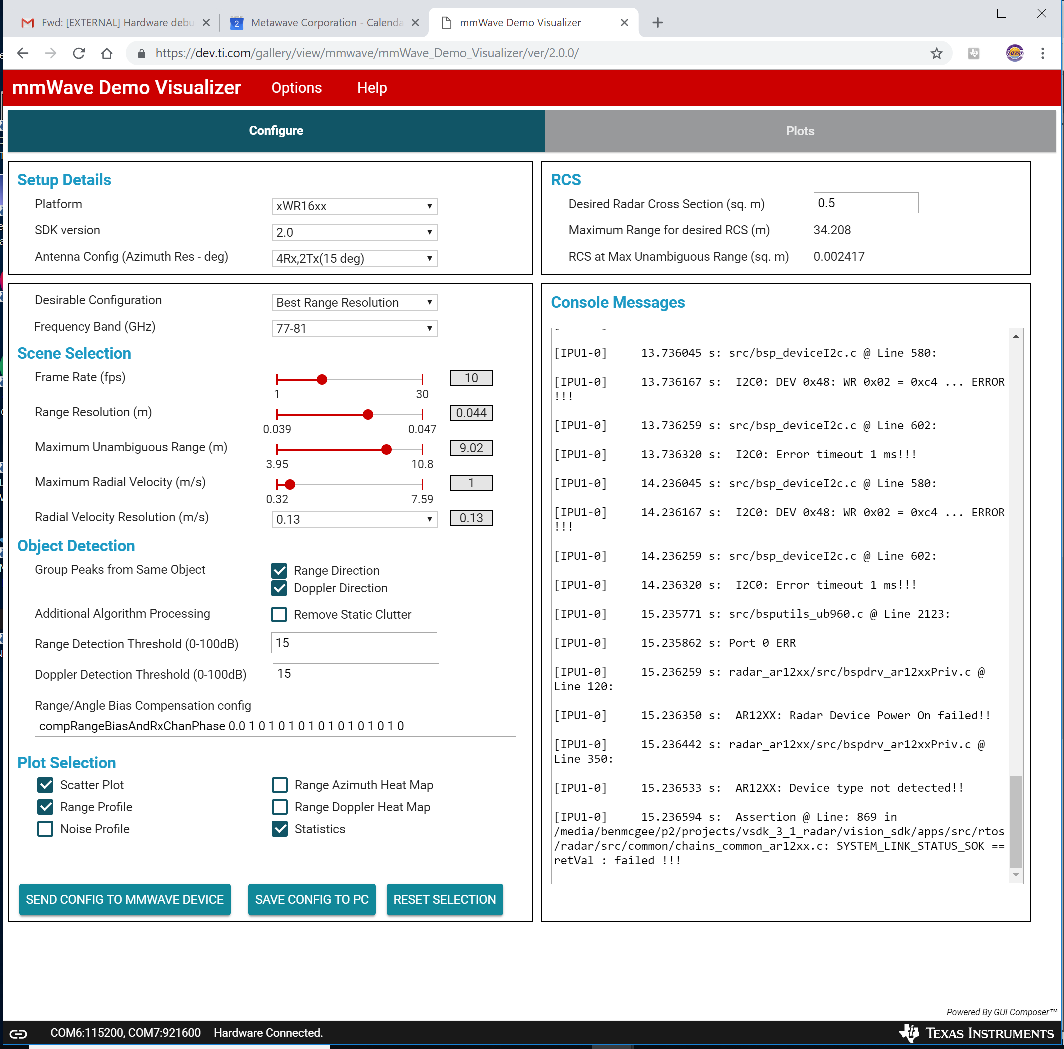Click the Frame Rate slider handle

(x=322, y=379)
